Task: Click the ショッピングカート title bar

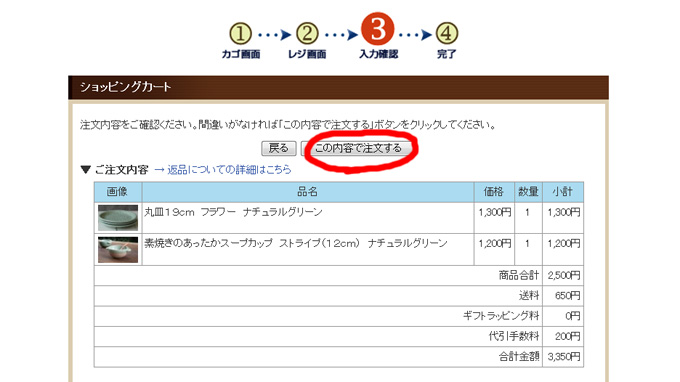Action: click(338, 87)
